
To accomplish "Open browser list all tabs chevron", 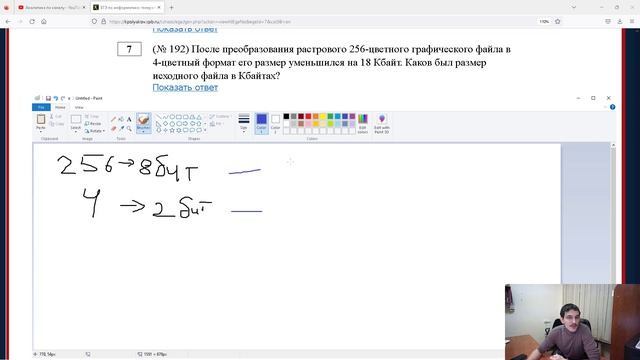I will point(573,7).
